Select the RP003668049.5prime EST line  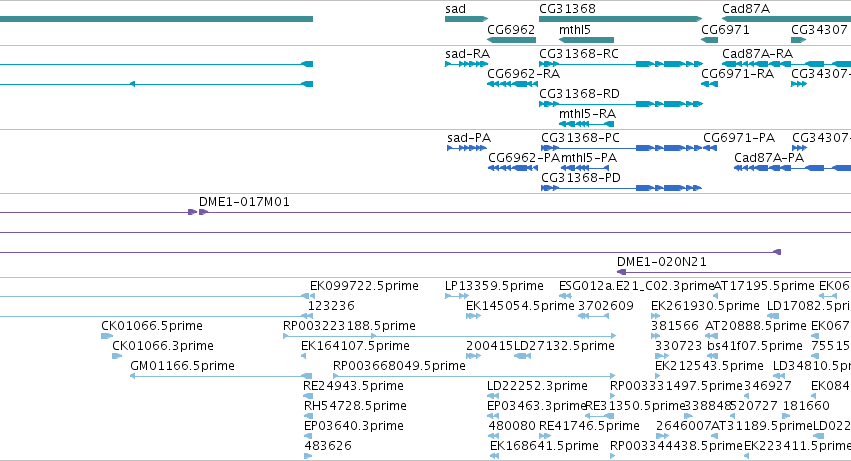coord(474,376)
